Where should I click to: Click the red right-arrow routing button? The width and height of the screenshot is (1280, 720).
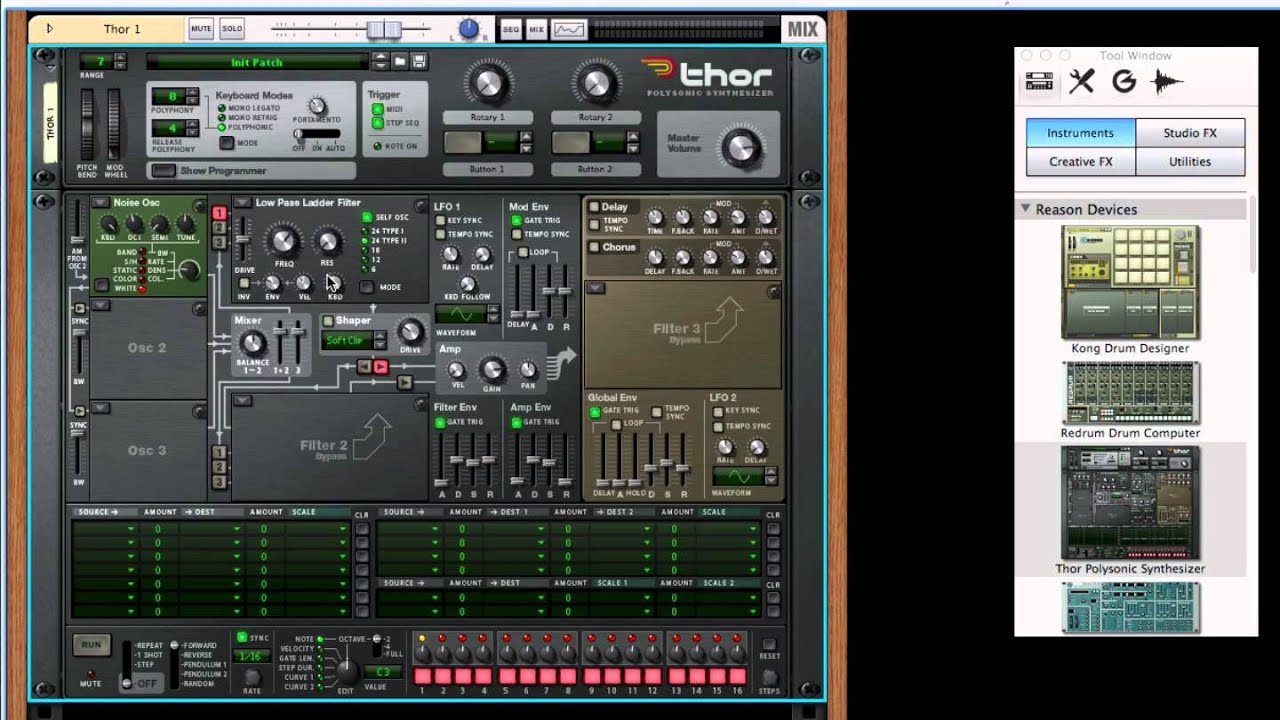[381, 367]
